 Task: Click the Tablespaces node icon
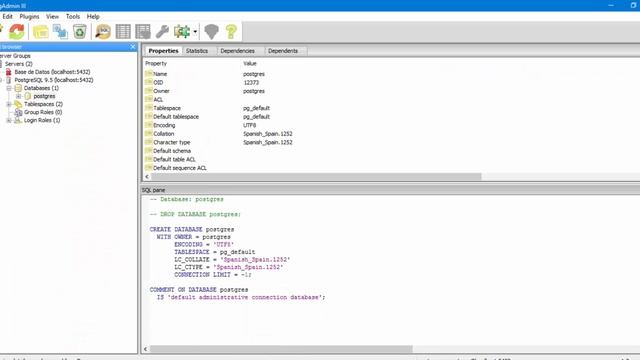tap(18, 104)
